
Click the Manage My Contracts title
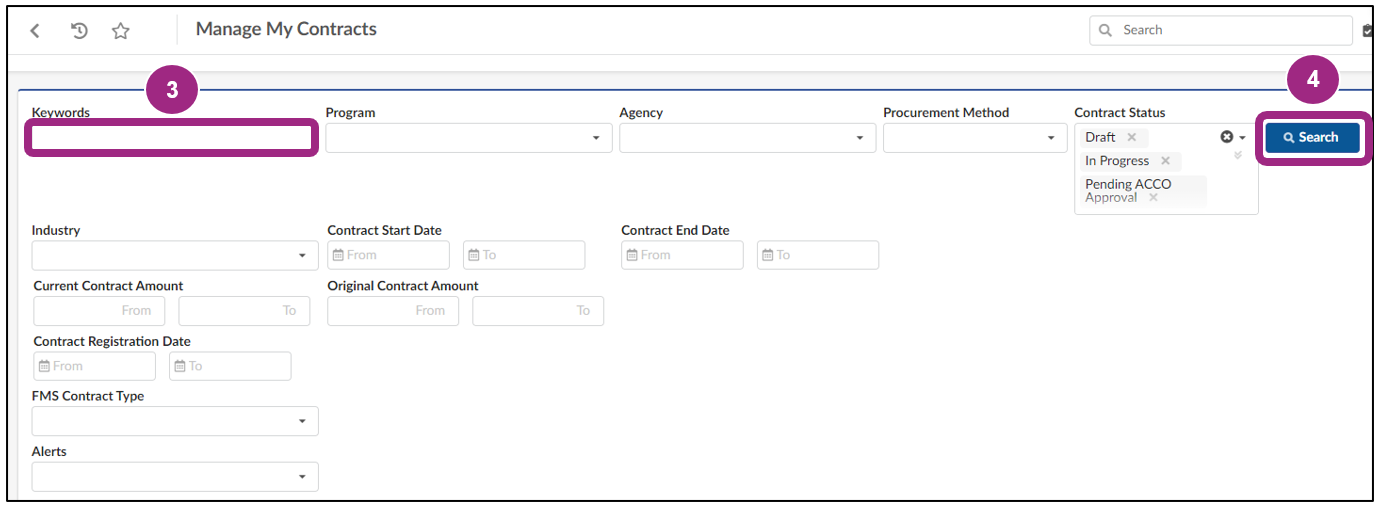pos(286,29)
